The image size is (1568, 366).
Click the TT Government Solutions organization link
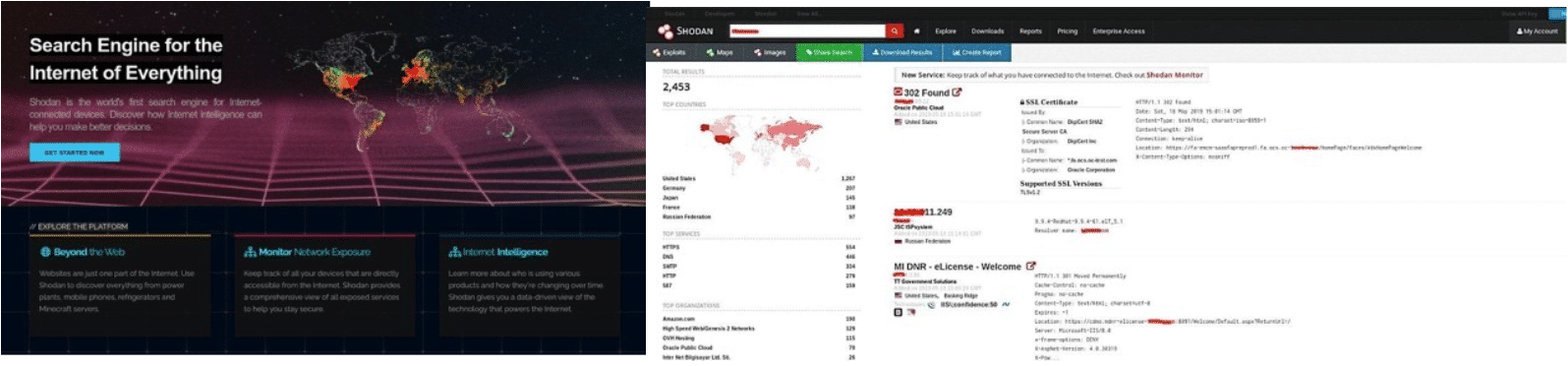coord(924,281)
